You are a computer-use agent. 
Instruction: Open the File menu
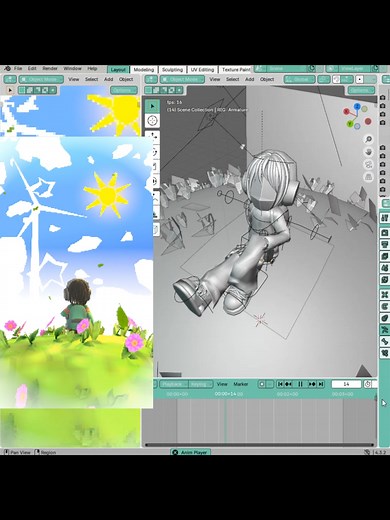18,69
